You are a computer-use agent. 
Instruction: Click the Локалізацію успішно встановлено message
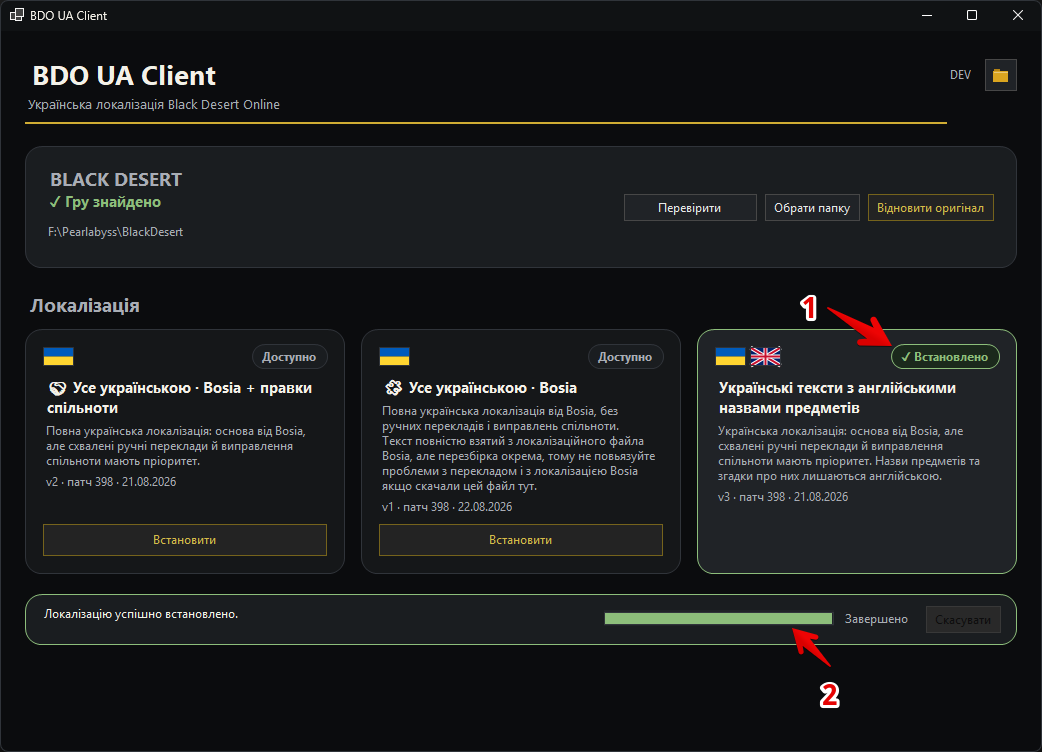coord(141,614)
